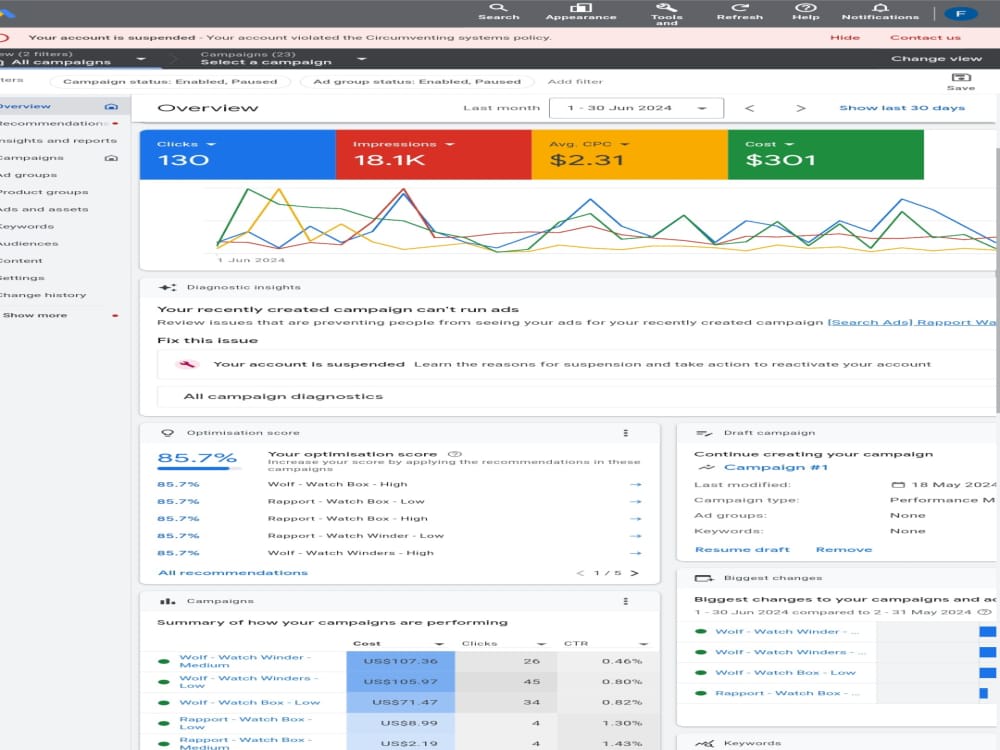Select the US$107.36 cost cell
This screenshot has height=750, width=1000.
tap(401, 661)
